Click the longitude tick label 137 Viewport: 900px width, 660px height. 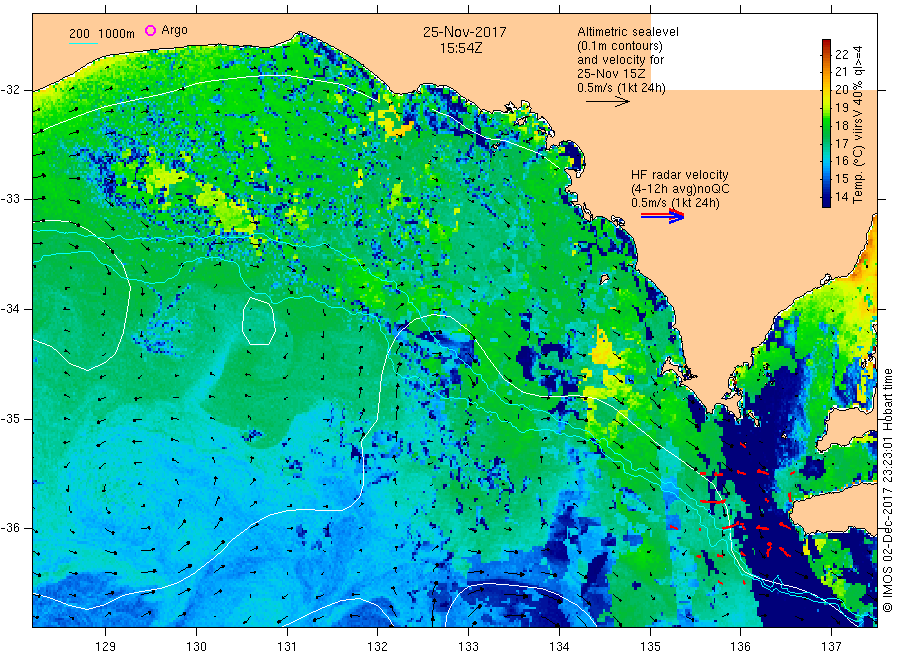click(x=832, y=647)
